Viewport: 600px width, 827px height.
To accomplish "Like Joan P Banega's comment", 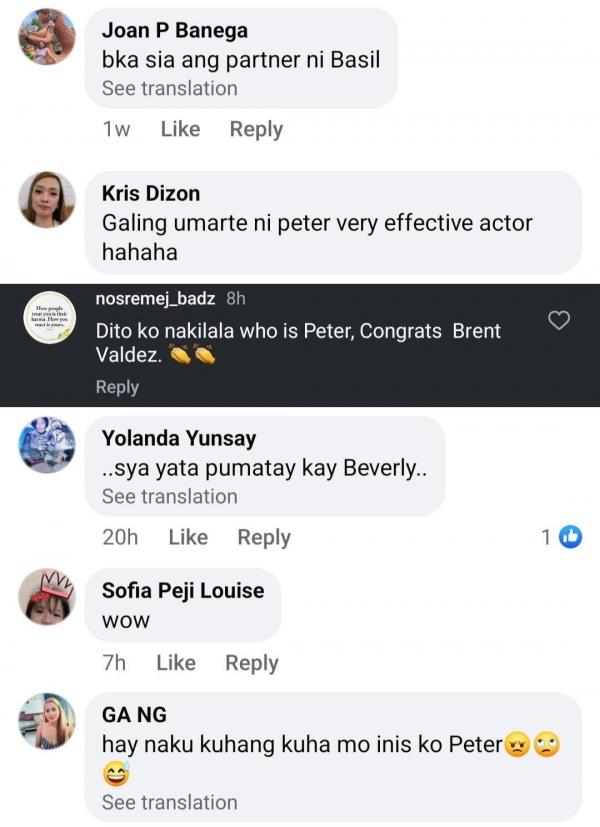I will pyautogui.click(x=180, y=129).
